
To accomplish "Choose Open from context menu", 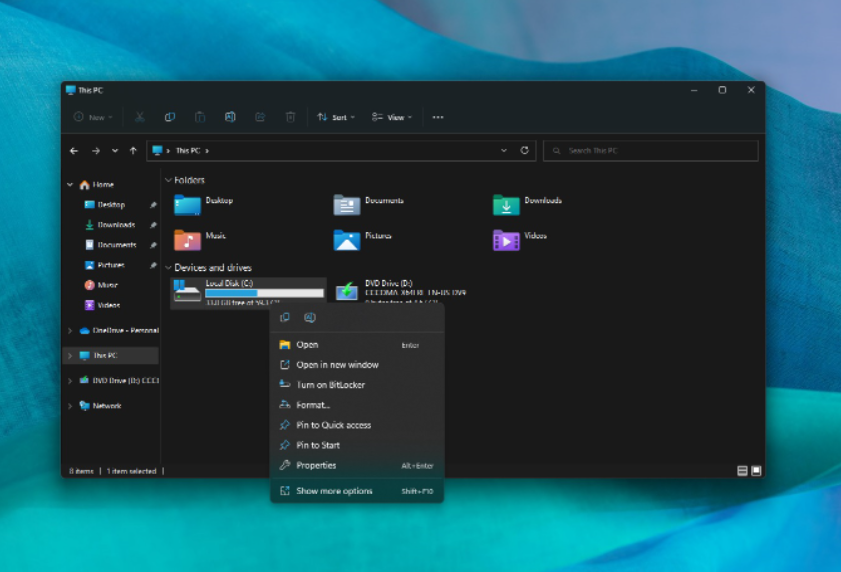I will pyautogui.click(x=357, y=345).
